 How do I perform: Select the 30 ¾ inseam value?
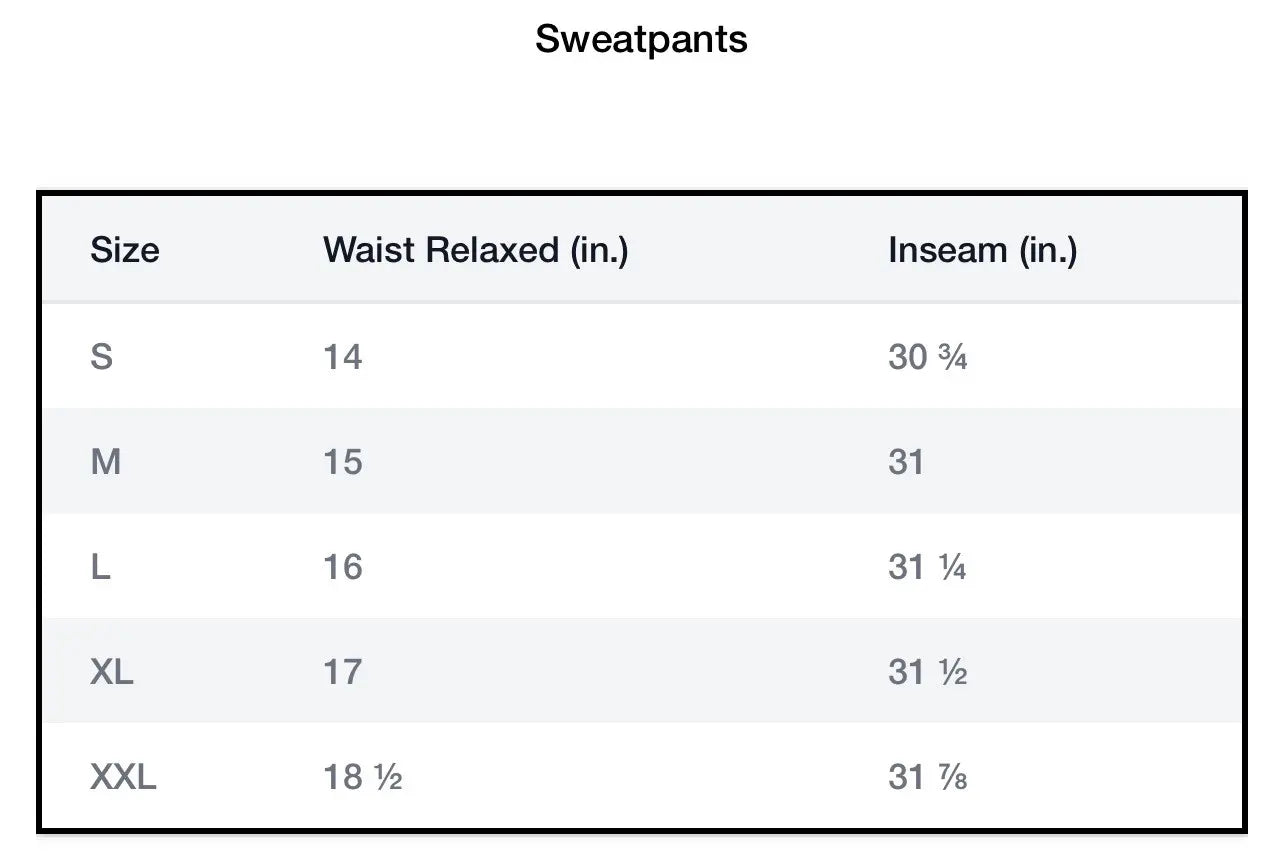927,357
